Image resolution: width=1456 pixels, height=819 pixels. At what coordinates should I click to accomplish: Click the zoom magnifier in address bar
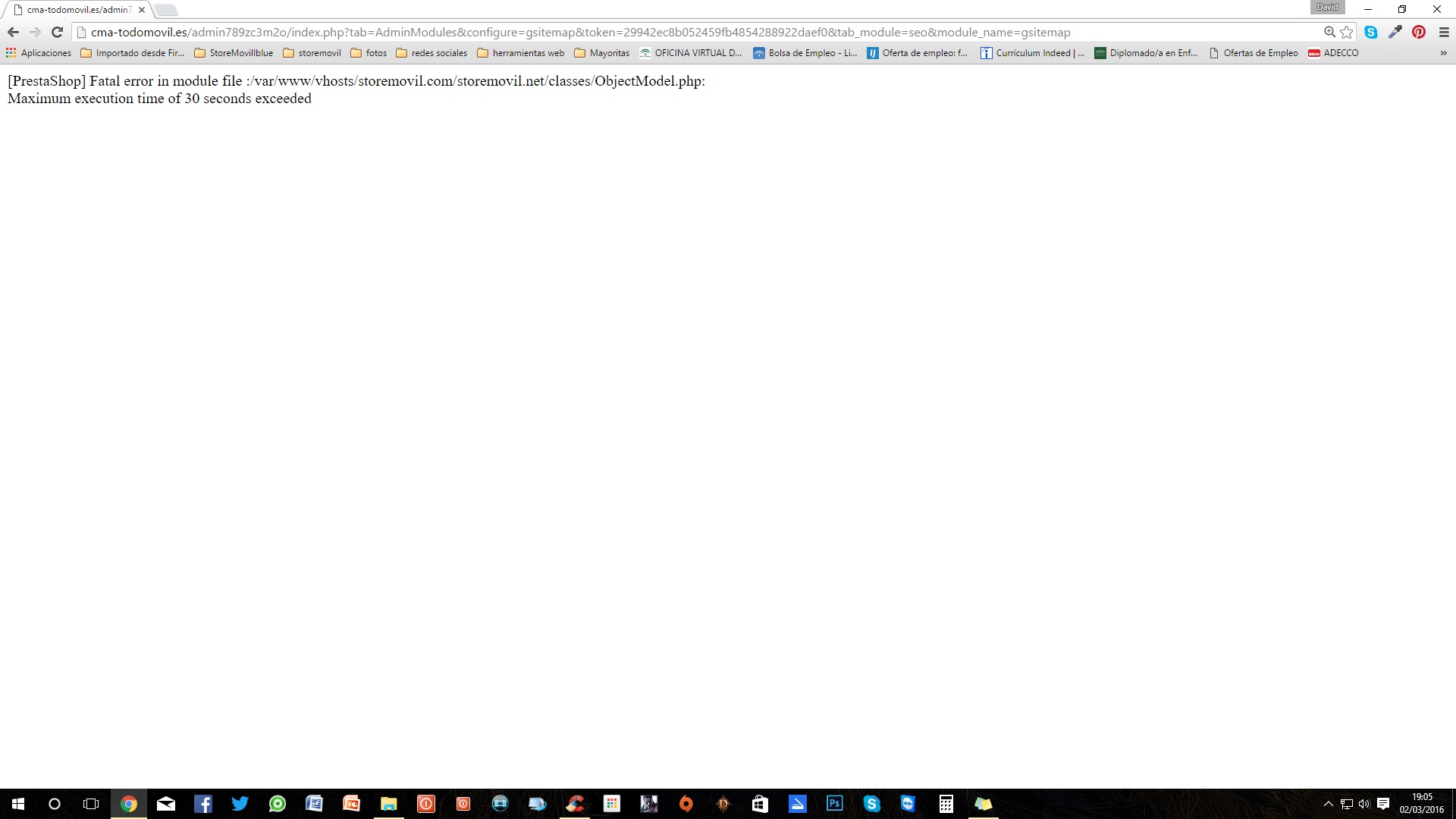click(1329, 32)
